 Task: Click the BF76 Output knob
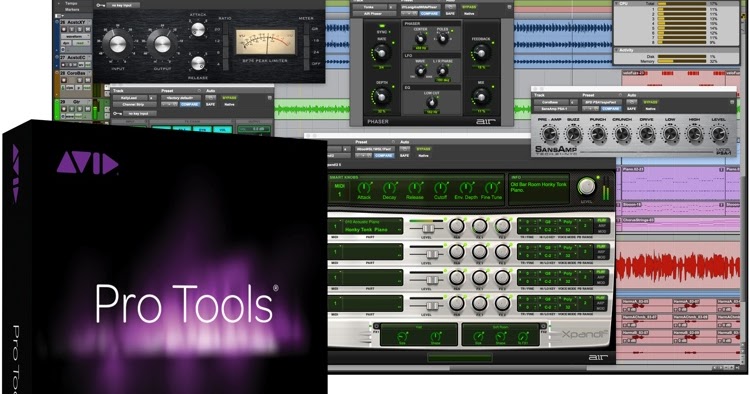point(162,44)
